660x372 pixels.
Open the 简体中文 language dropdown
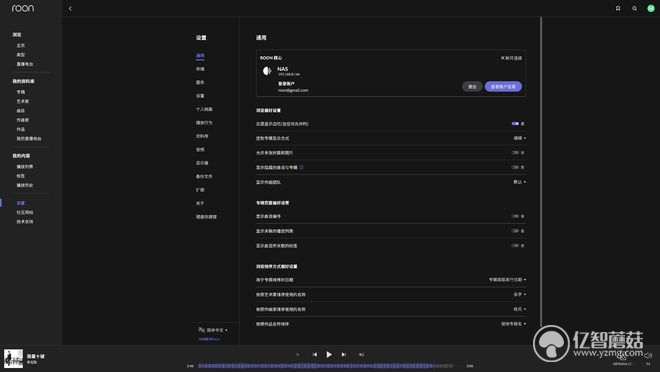pos(213,330)
